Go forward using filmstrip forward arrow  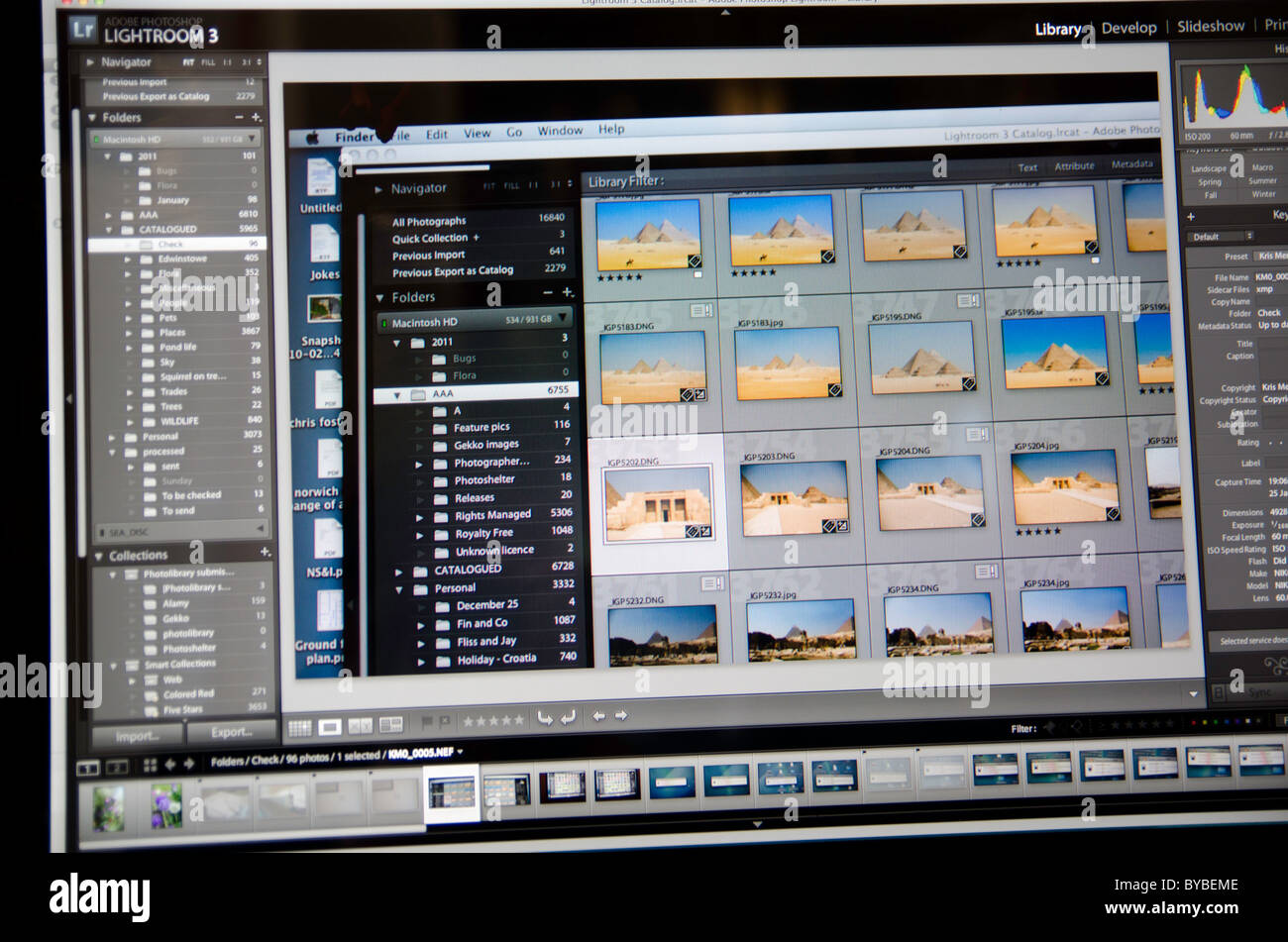pos(188,764)
